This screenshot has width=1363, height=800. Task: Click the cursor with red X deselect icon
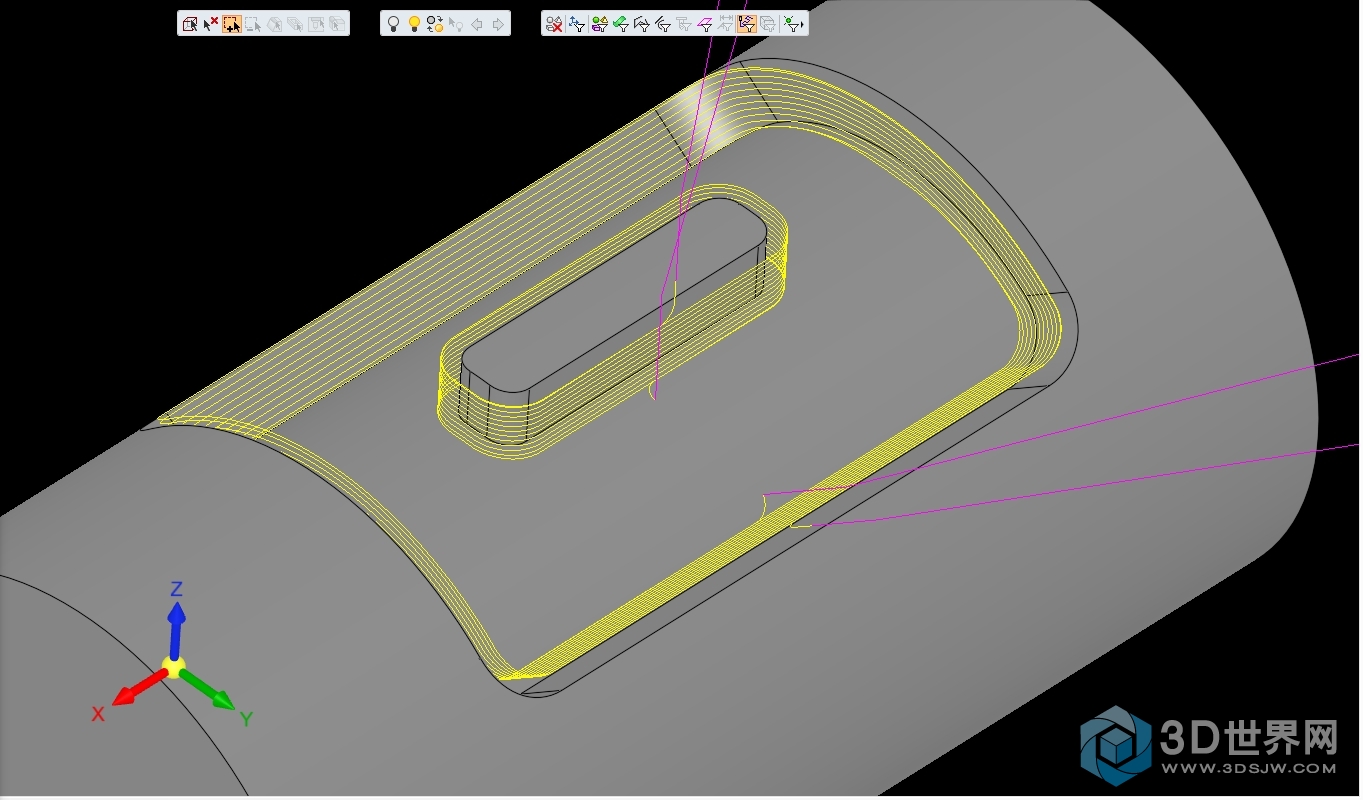(x=211, y=24)
